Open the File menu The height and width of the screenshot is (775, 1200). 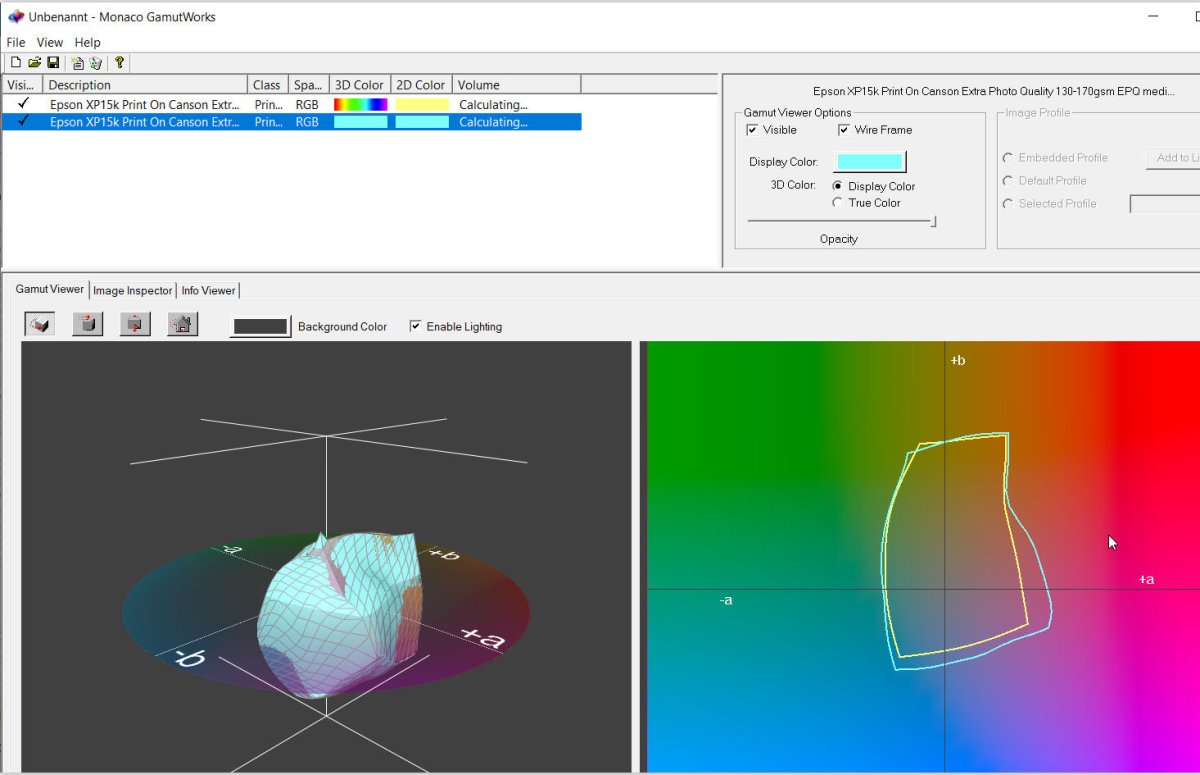(16, 43)
